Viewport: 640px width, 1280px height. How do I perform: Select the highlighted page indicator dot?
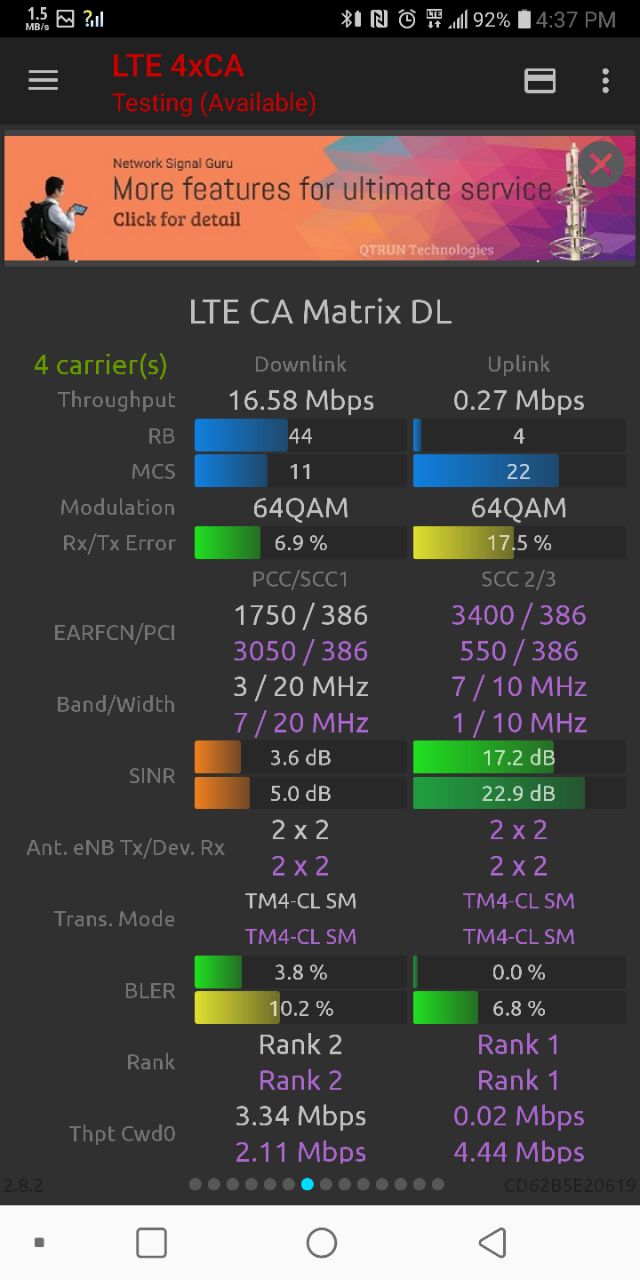(x=307, y=1184)
